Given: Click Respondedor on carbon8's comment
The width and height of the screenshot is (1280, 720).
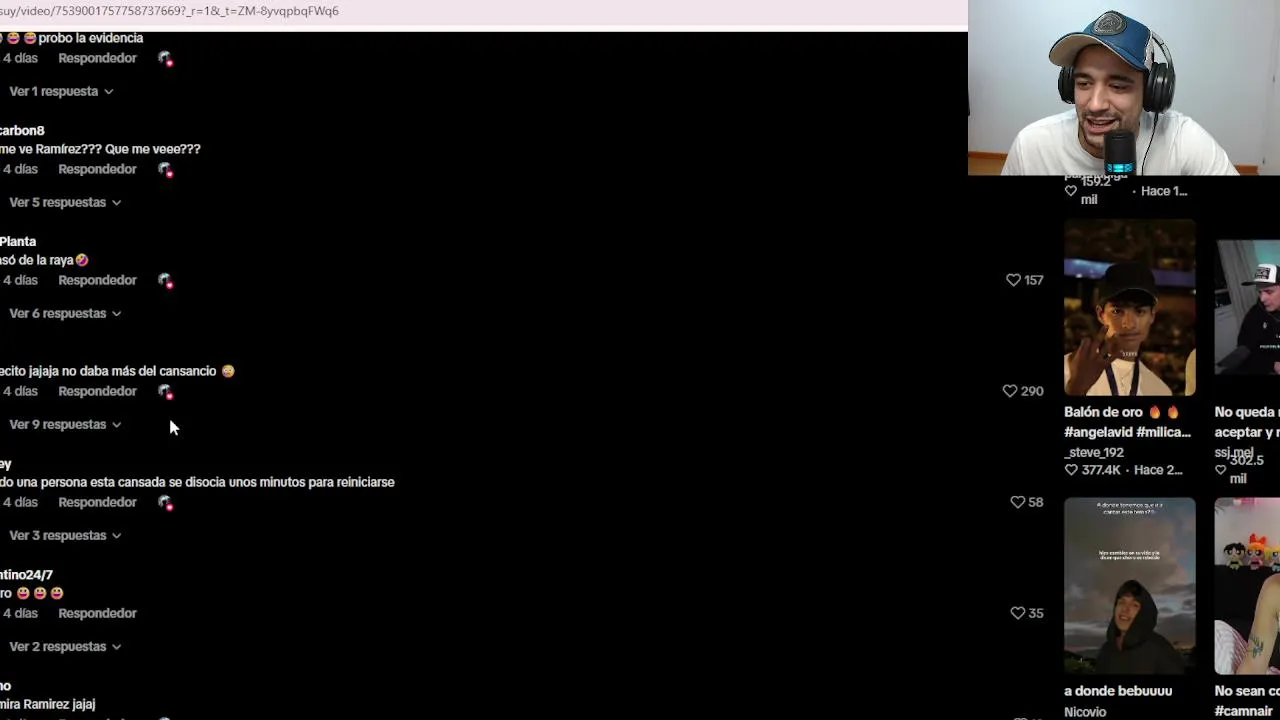Looking at the screenshot, I should 97,169.
